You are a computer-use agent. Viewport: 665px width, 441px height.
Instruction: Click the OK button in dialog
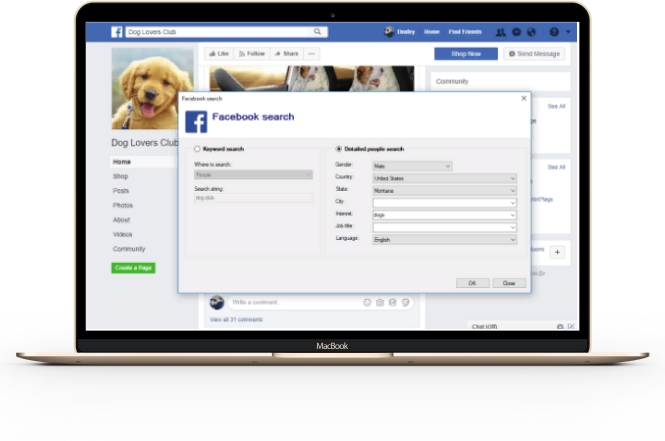[472, 283]
